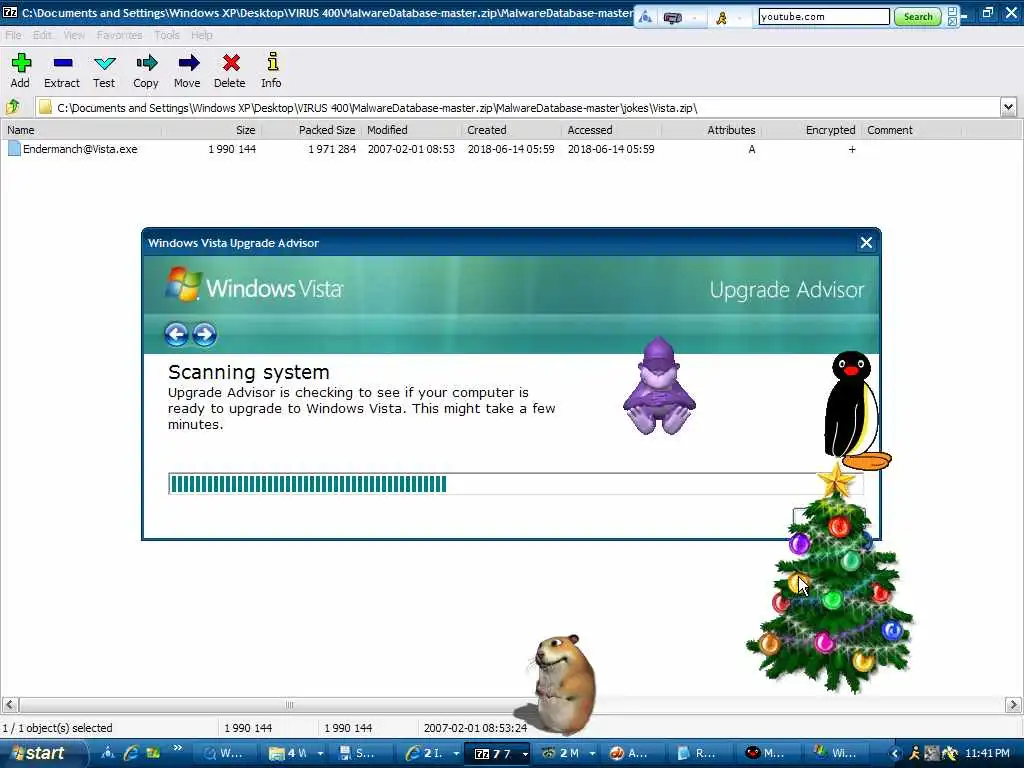The width and height of the screenshot is (1024, 768).
Task: Open the File menu
Action: click(x=13, y=35)
